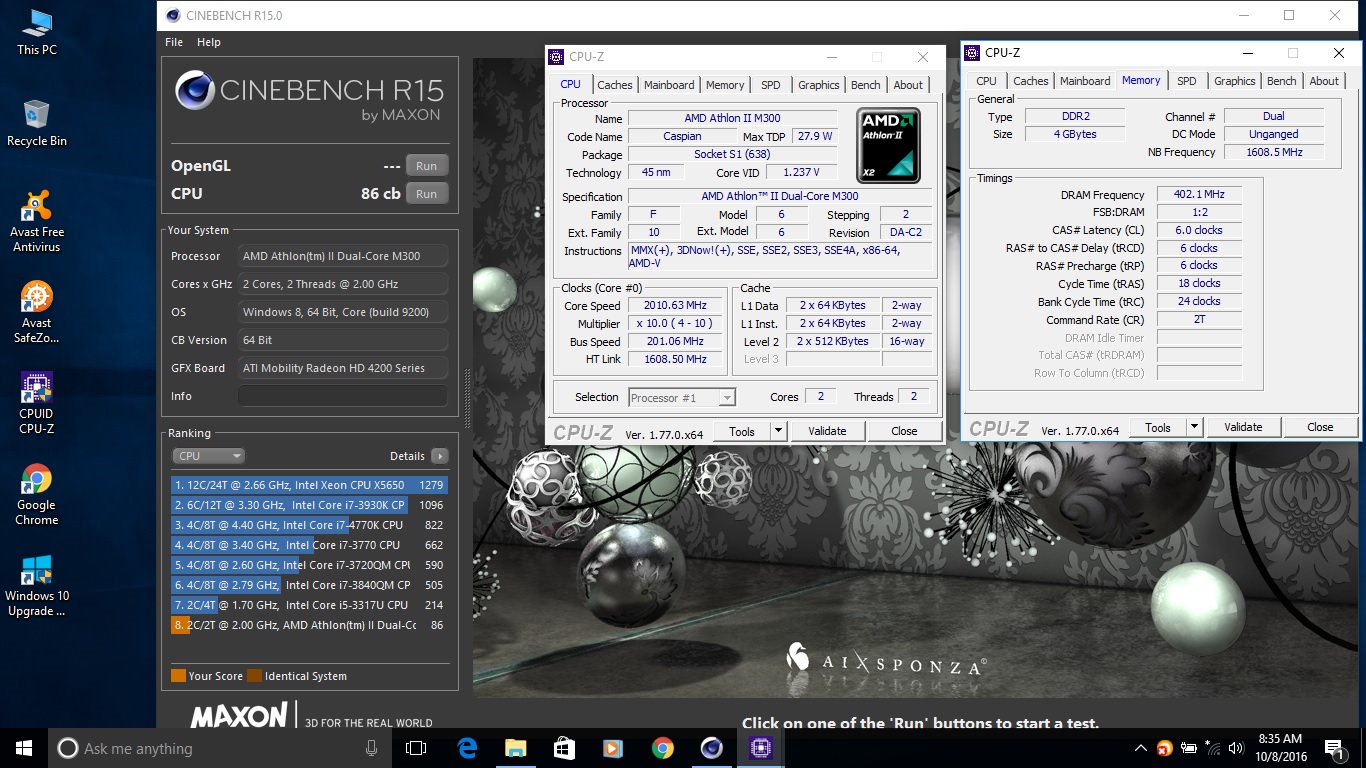Image resolution: width=1366 pixels, height=768 pixels.
Task: Select the AMD Athlon II ranking row
Action: coord(308,625)
